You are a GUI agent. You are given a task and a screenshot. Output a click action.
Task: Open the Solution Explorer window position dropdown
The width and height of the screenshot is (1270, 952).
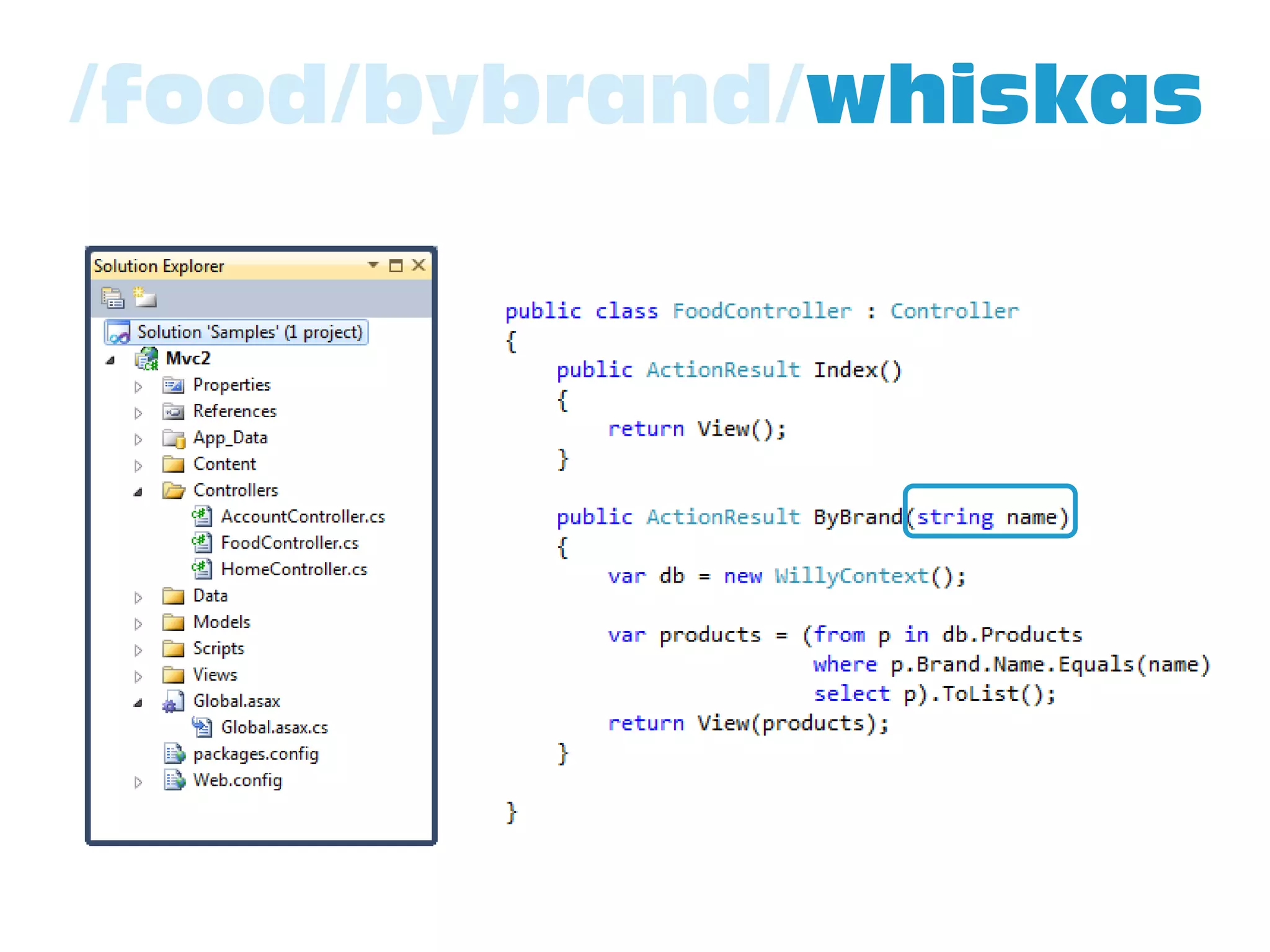tap(373, 265)
